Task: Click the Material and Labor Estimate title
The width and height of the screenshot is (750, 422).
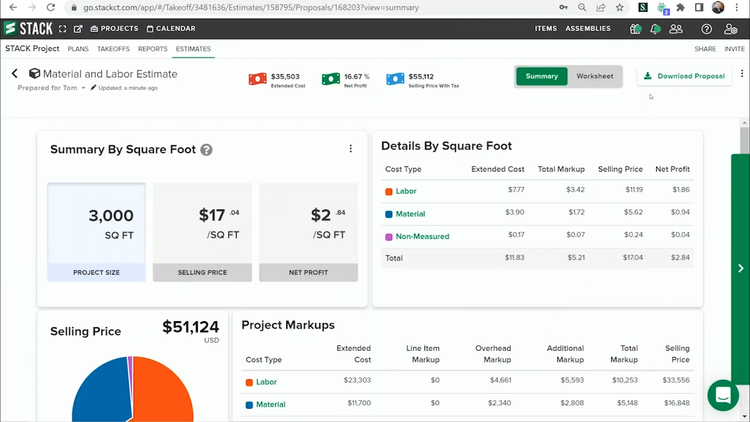Action: click(110, 74)
